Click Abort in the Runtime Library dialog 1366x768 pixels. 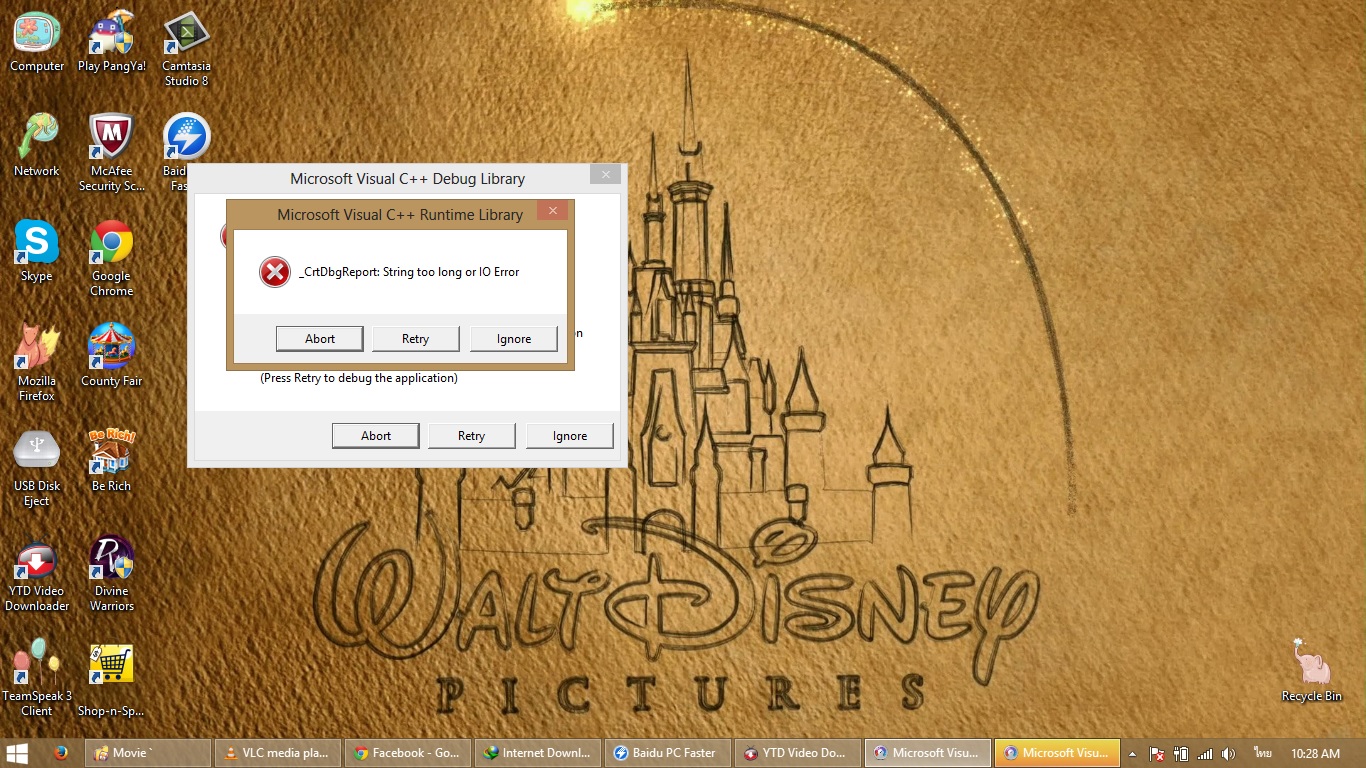[x=320, y=339]
